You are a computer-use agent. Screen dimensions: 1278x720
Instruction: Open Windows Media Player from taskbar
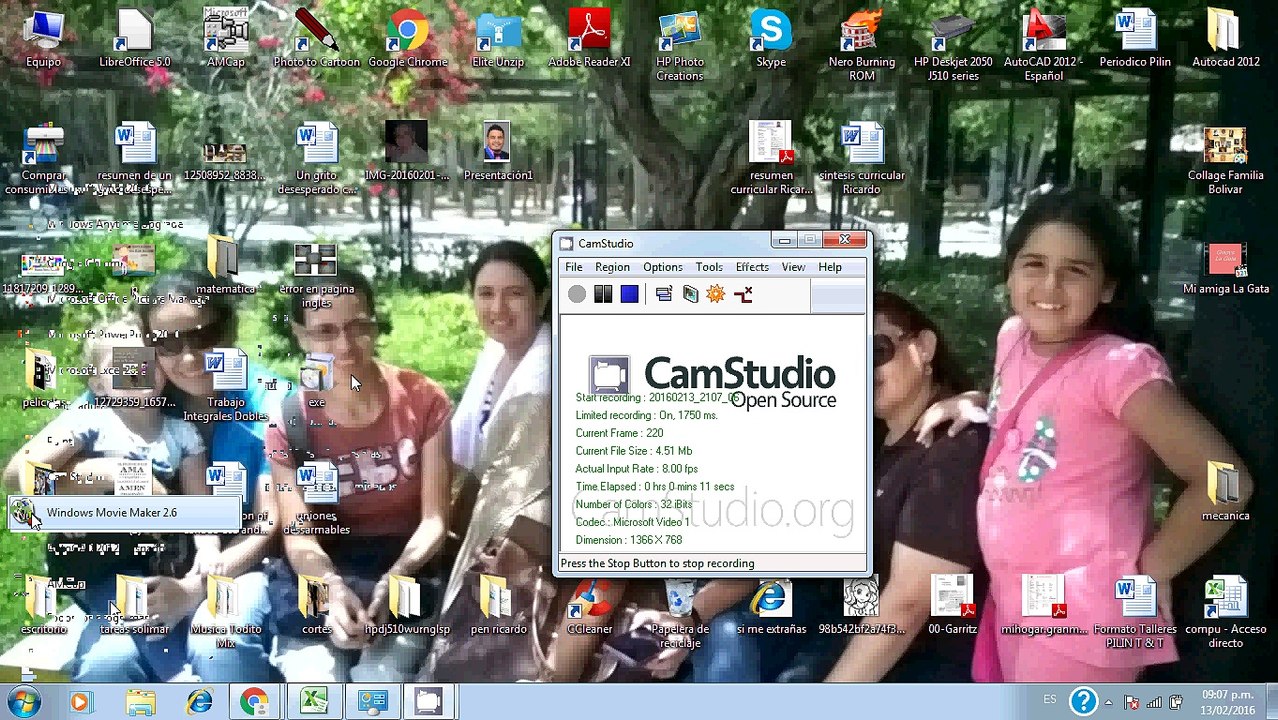pos(79,702)
